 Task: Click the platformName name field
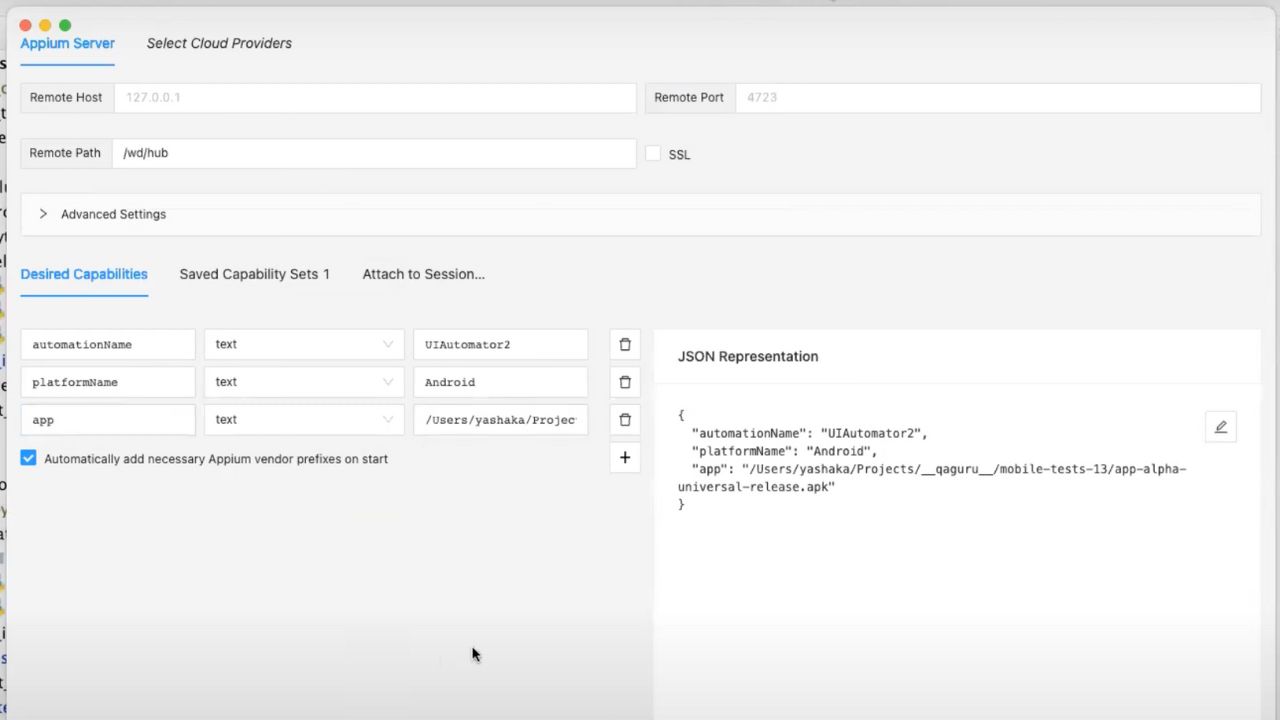coord(108,382)
